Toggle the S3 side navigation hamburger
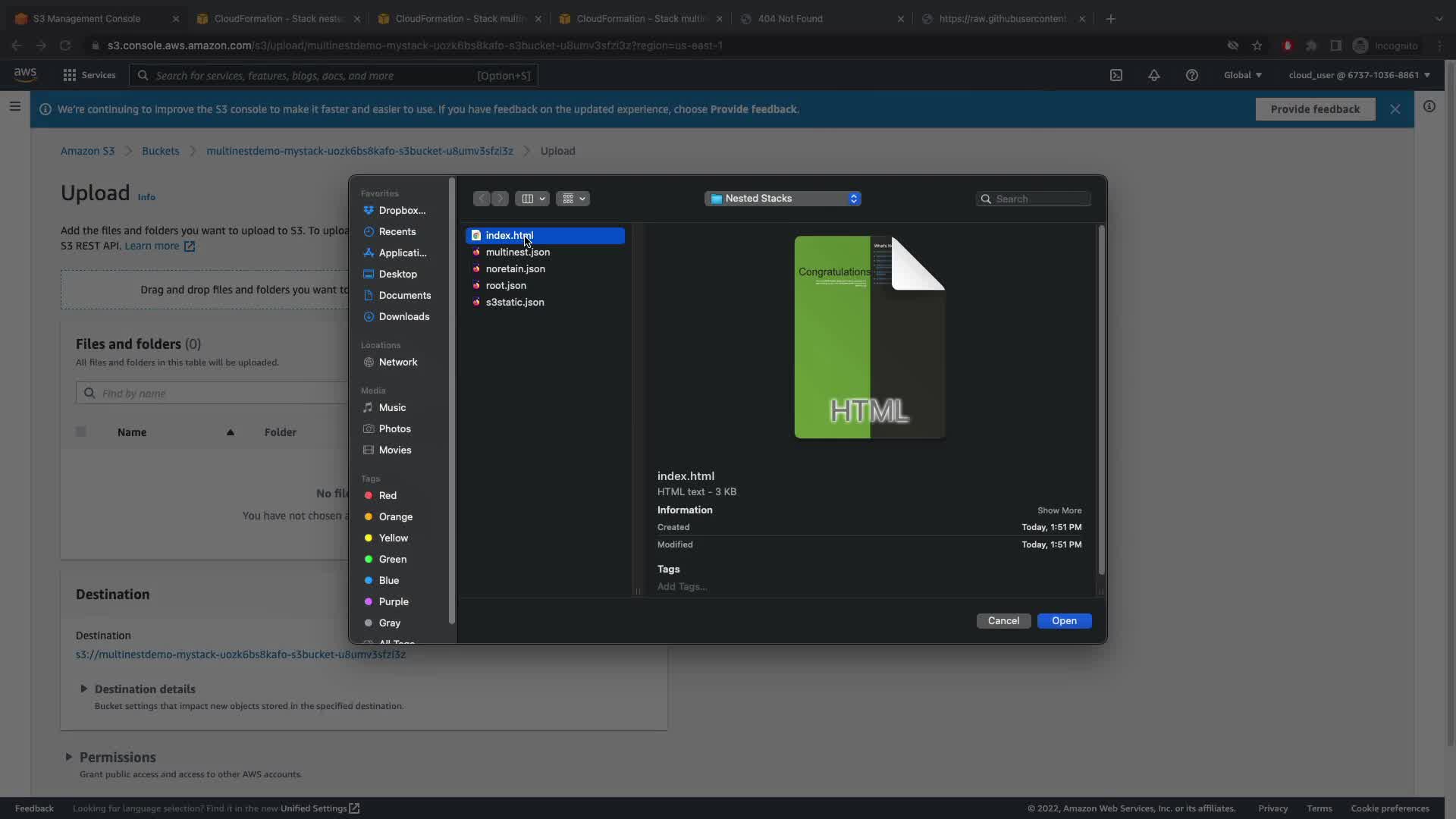The image size is (1456, 819). point(14,106)
